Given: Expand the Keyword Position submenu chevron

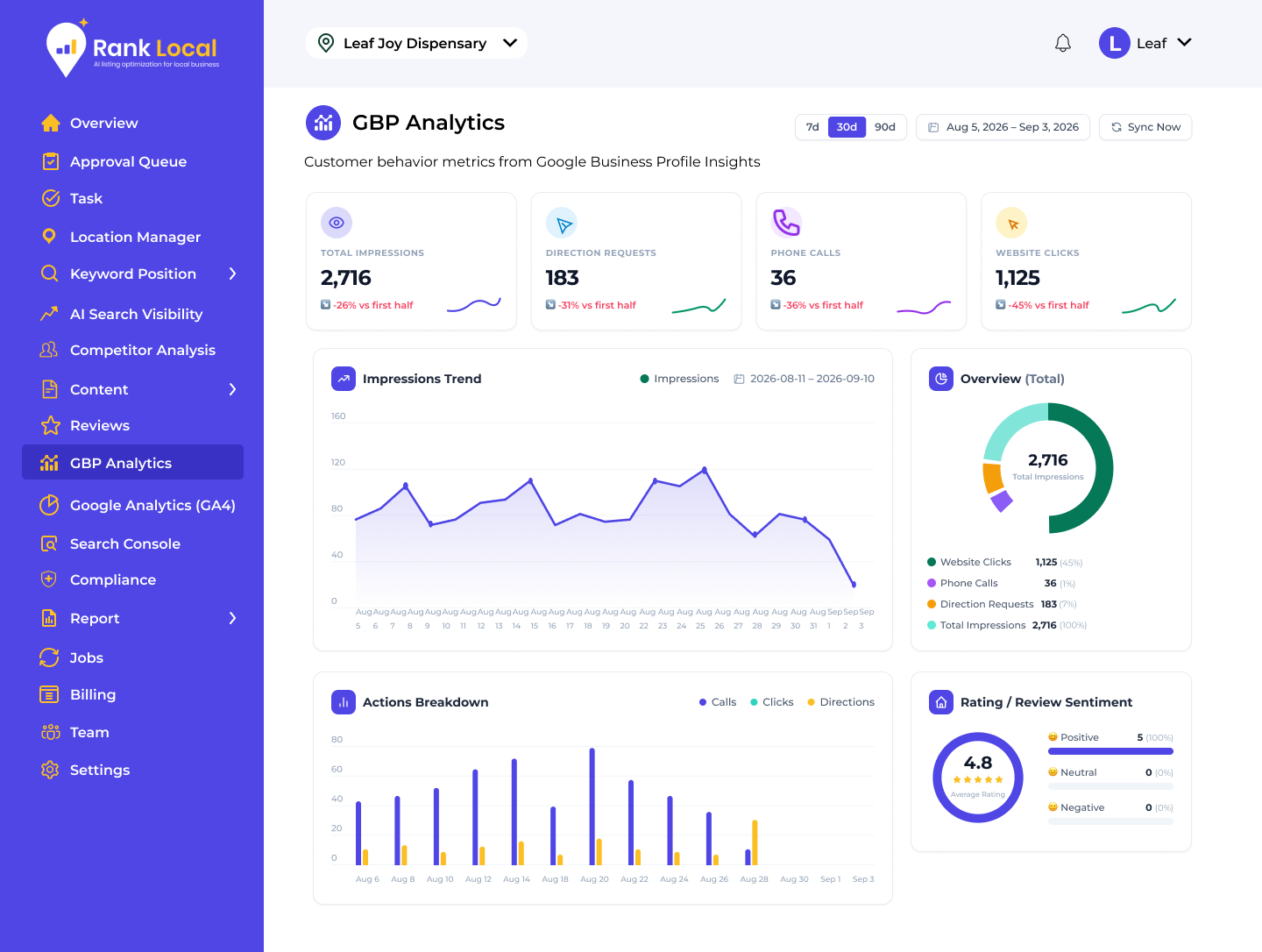Looking at the screenshot, I should point(232,274).
